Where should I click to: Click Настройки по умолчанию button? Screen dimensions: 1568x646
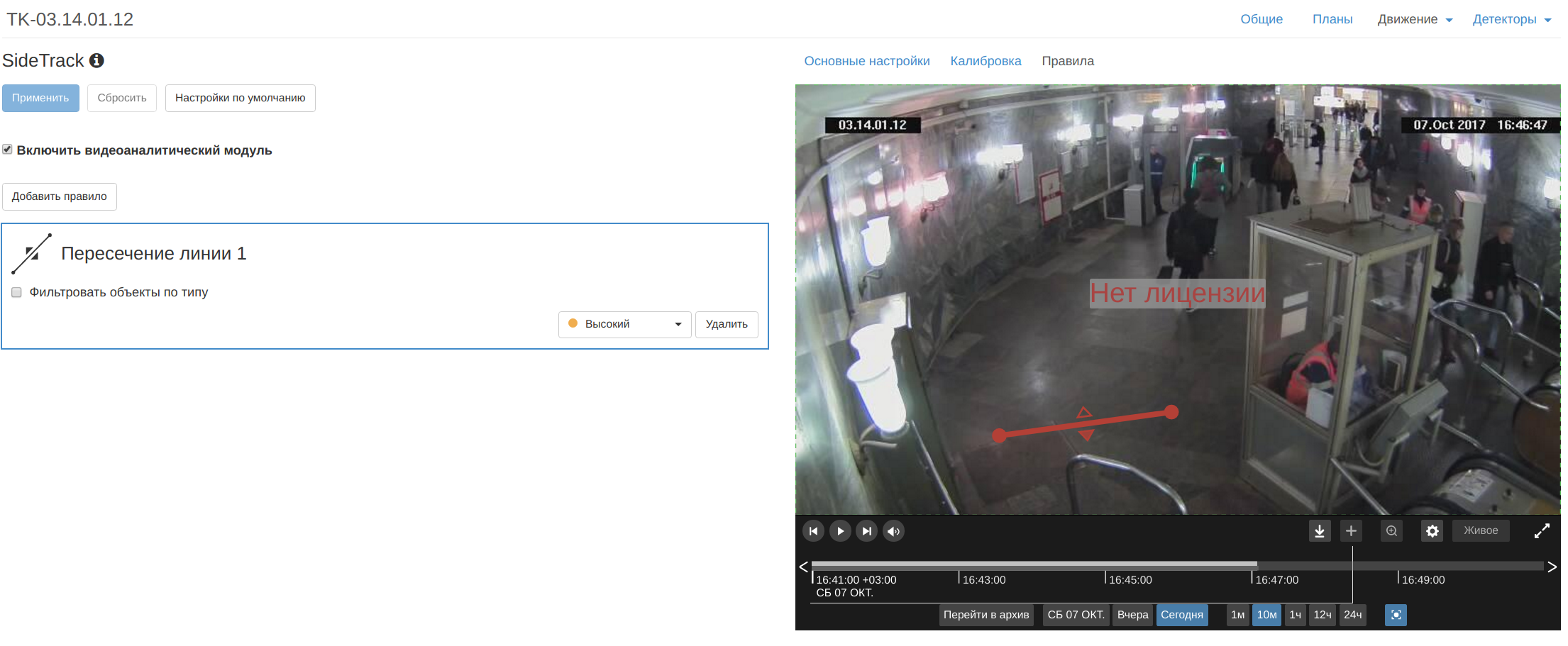241,98
